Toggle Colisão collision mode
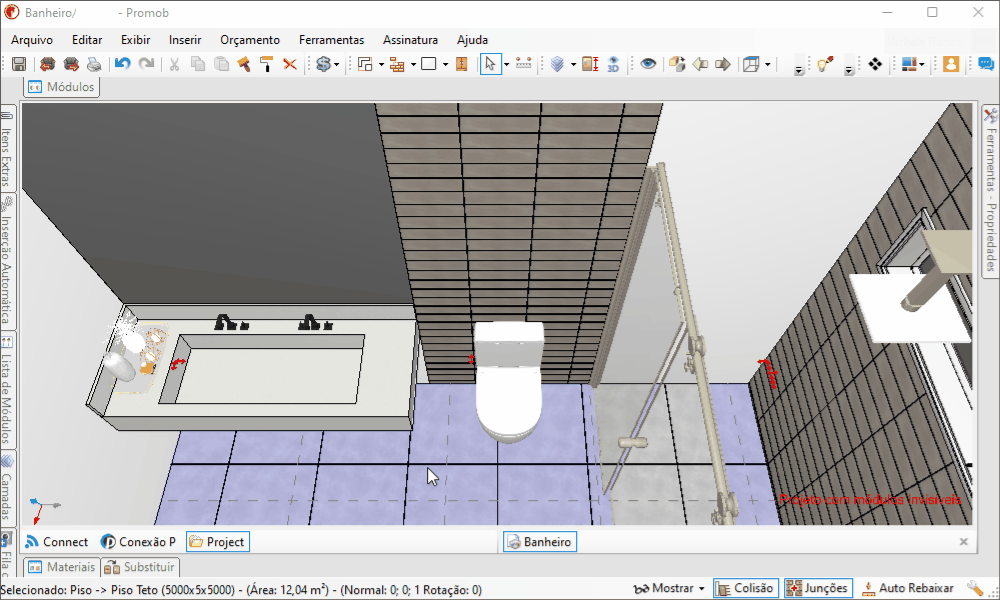1000x600 pixels. pyautogui.click(x=746, y=588)
